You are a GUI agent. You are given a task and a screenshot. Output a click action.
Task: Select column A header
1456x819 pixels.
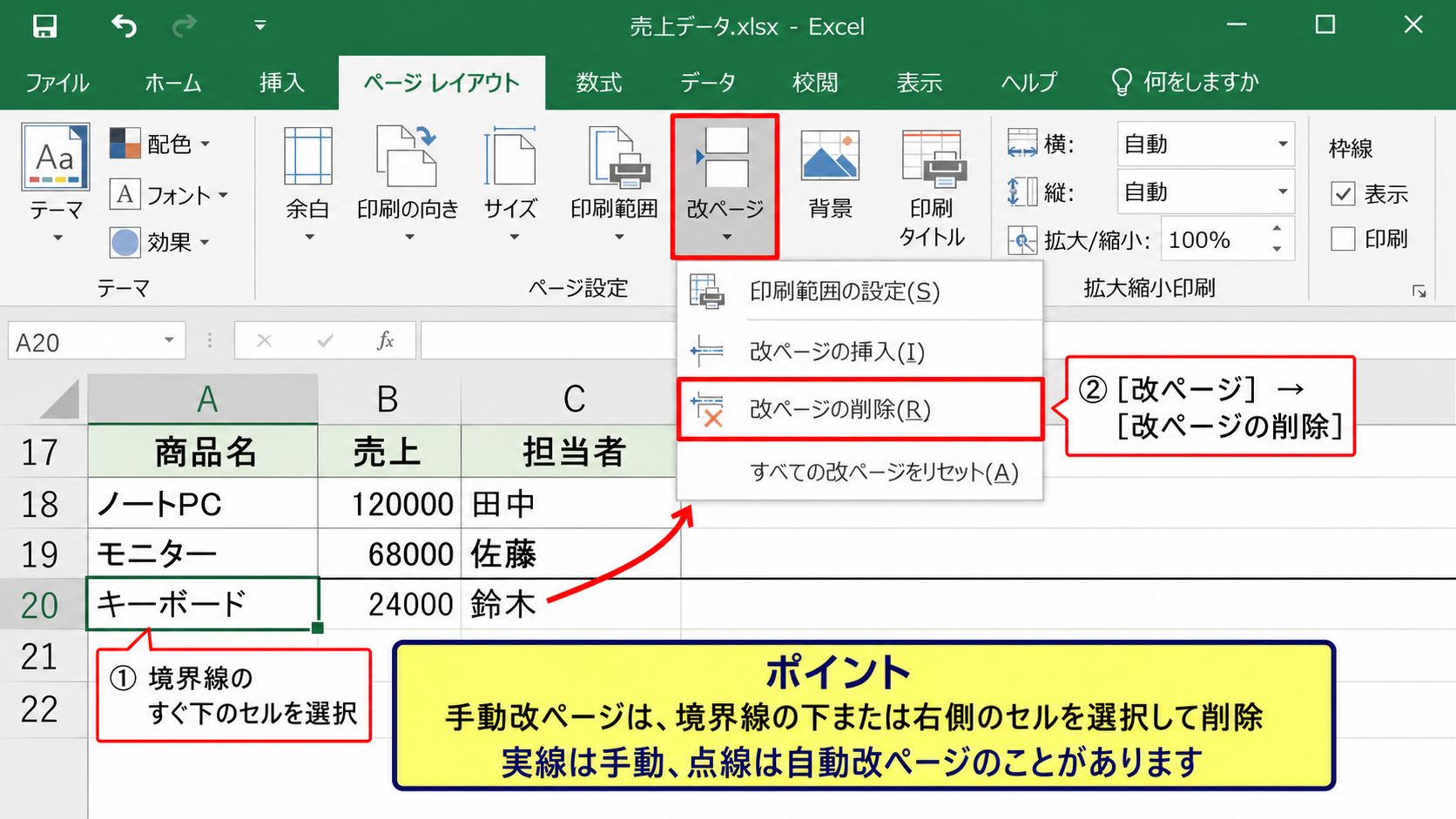pos(204,399)
